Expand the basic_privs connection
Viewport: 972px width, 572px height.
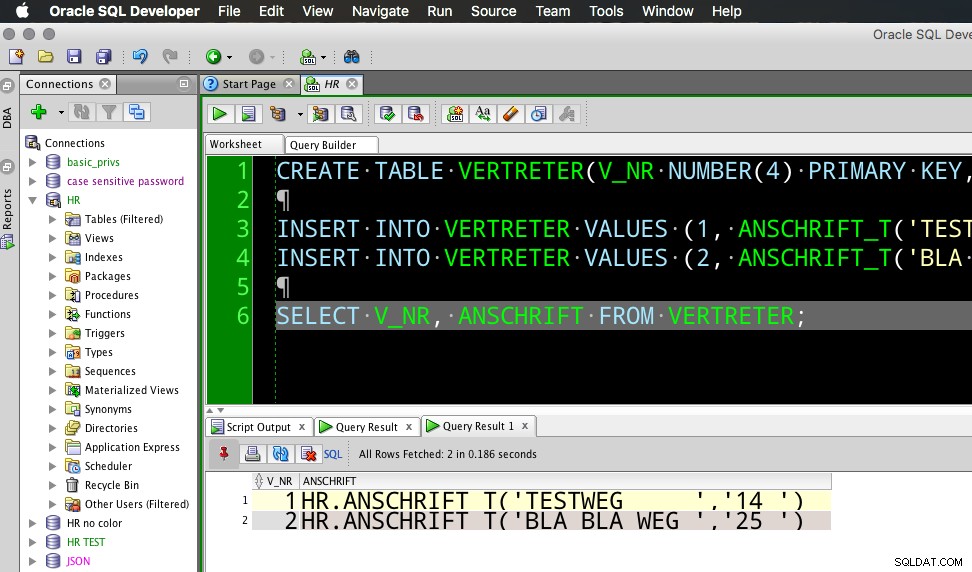click(33, 162)
